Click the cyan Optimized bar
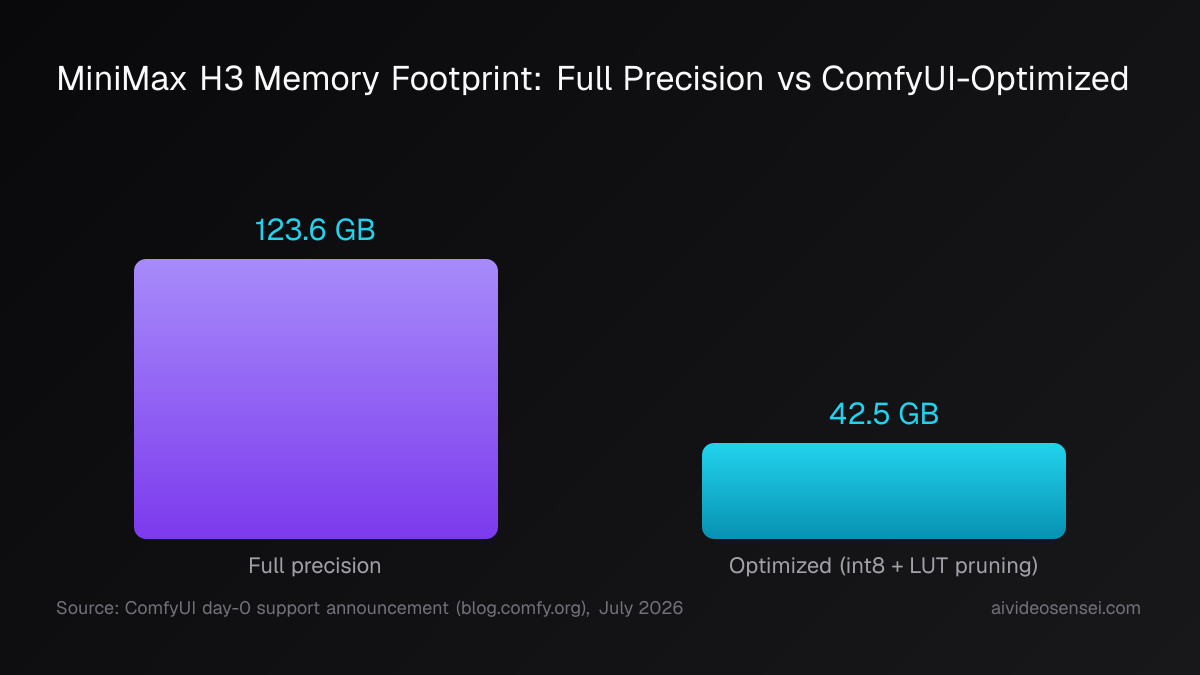Screen dimensions: 1200x675 tap(884, 491)
